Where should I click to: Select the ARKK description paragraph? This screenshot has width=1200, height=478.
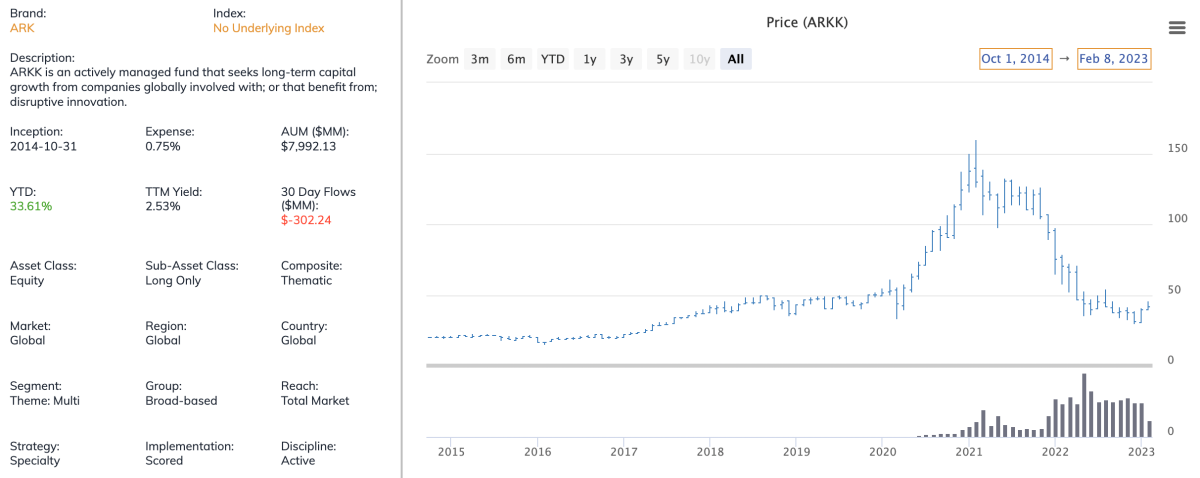[193, 87]
